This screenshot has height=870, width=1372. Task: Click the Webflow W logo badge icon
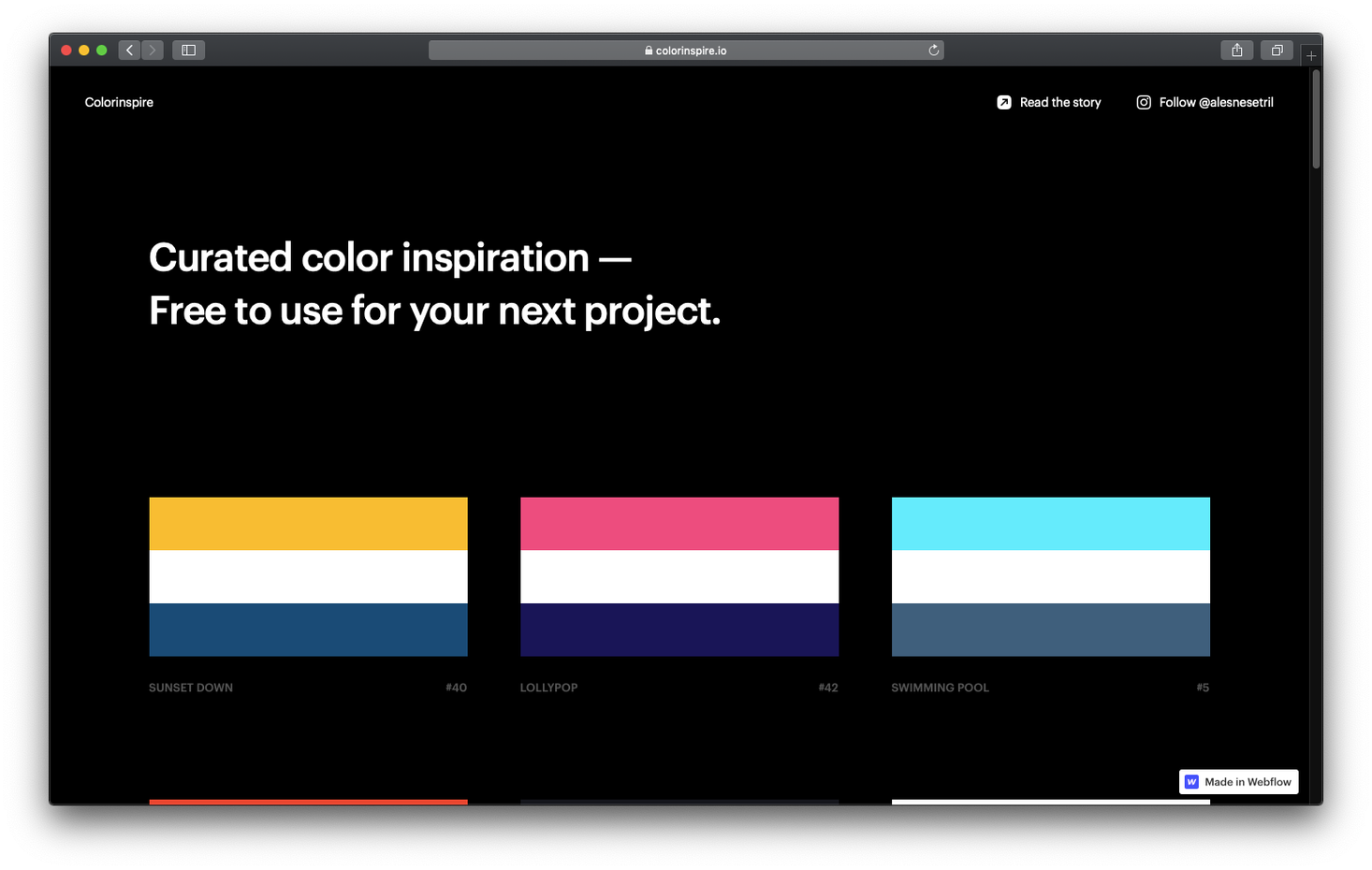pyautogui.click(x=1191, y=782)
